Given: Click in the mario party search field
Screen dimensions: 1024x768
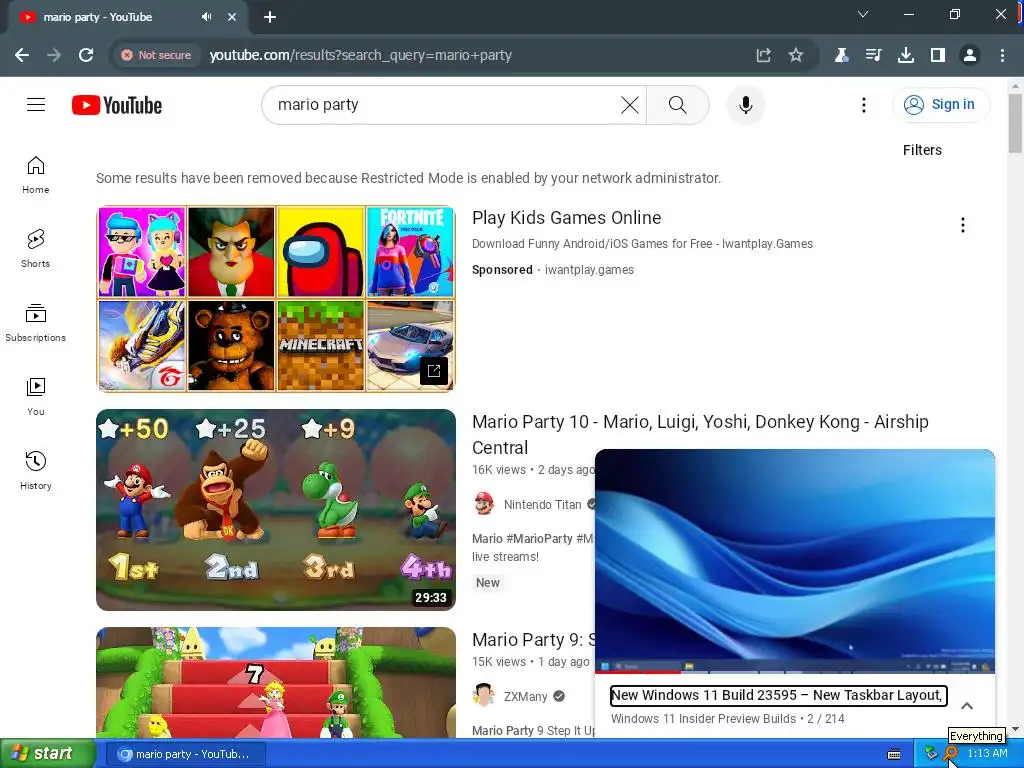Looking at the screenshot, I should [x=444, y=104].
